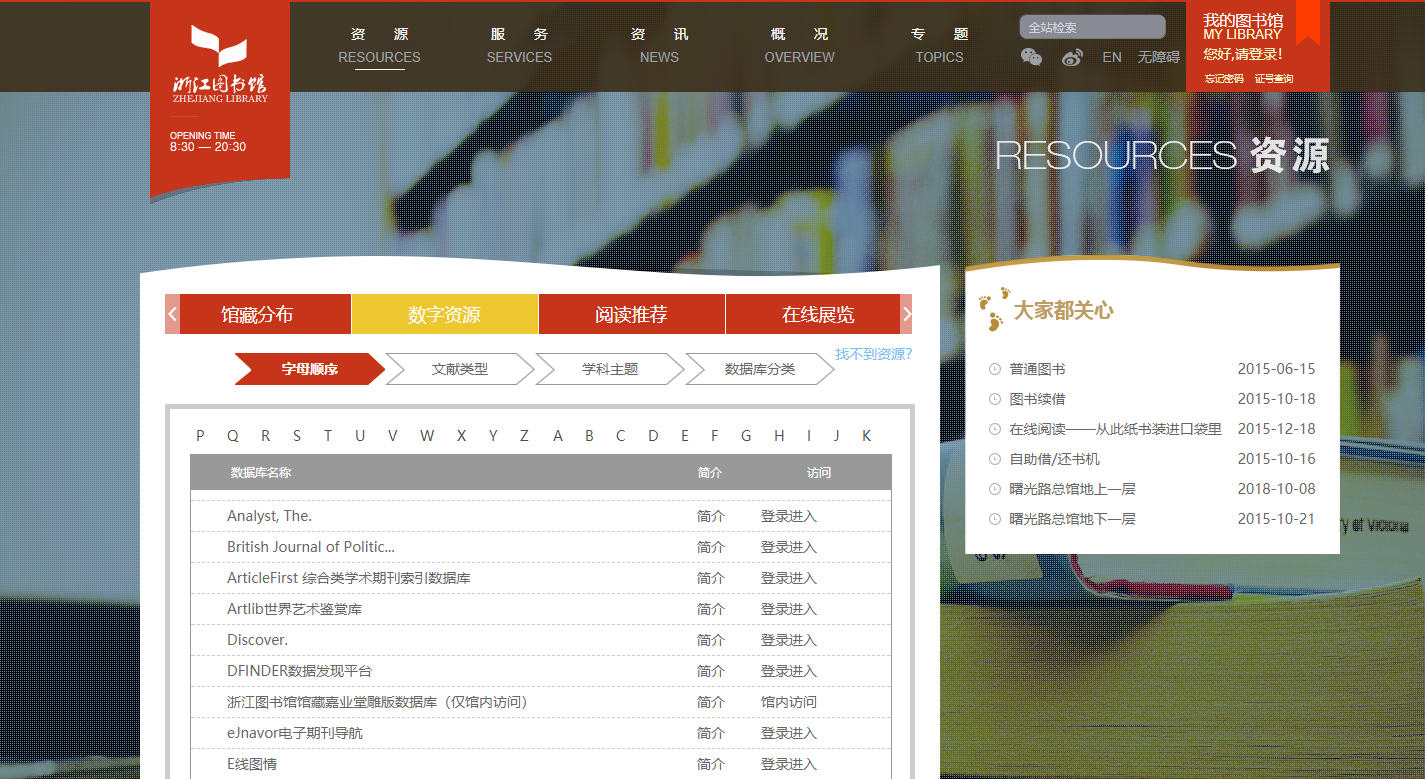Open Artlib世界艺术鉴赏库 entry

(x=294, y=609)
